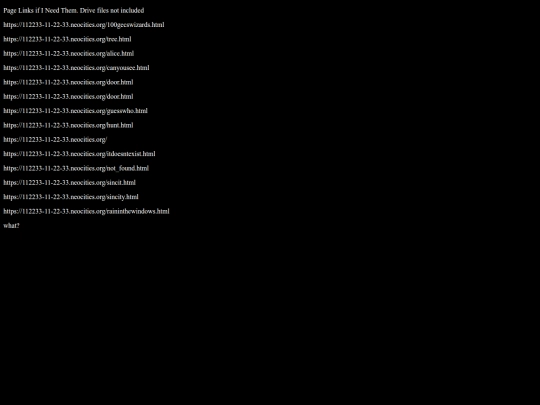The width and height of the screenshot is (540, 405).
Task: Click the empty black area below the 'what?' text
Action: click(x=270, y=317)
